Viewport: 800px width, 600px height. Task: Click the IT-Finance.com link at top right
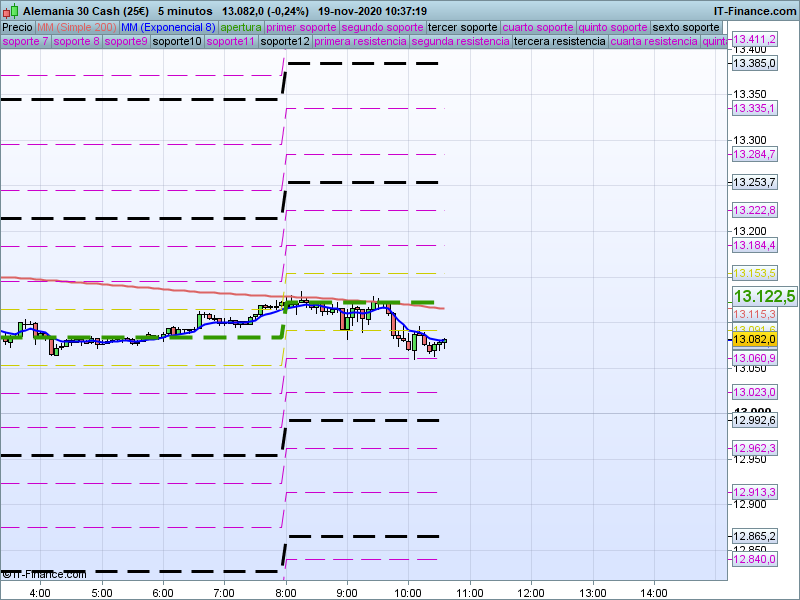[x=754, y=11]
